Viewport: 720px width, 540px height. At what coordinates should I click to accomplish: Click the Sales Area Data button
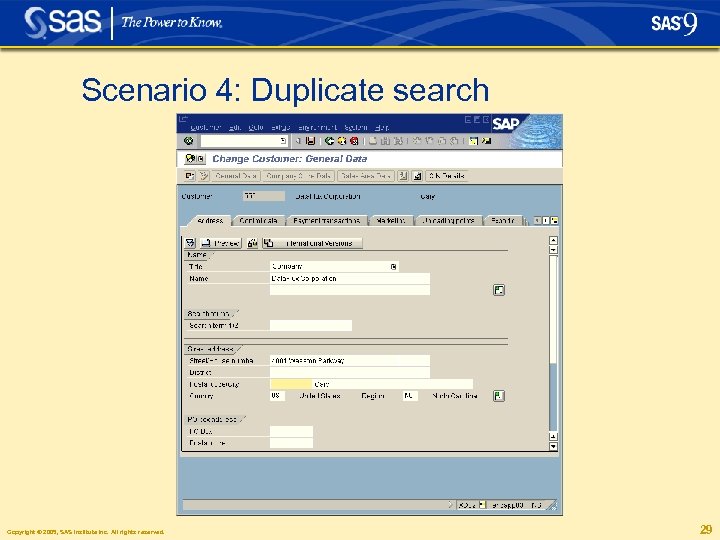tap(366, 176)
